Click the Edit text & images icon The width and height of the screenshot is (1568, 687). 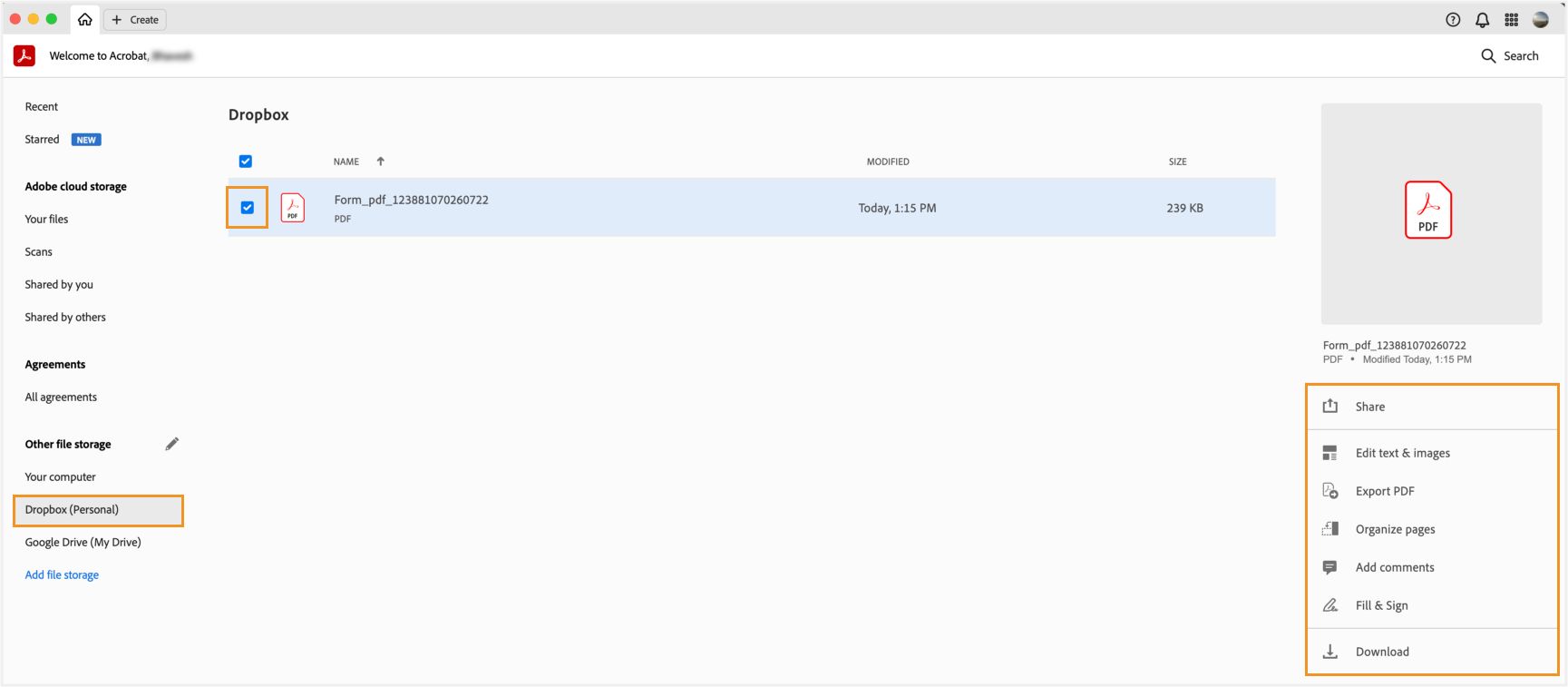point(1330,453)
